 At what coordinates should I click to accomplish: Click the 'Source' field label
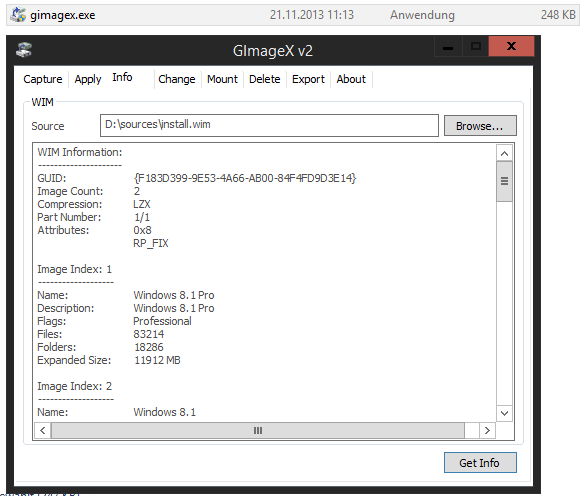[x=48, y=126]
